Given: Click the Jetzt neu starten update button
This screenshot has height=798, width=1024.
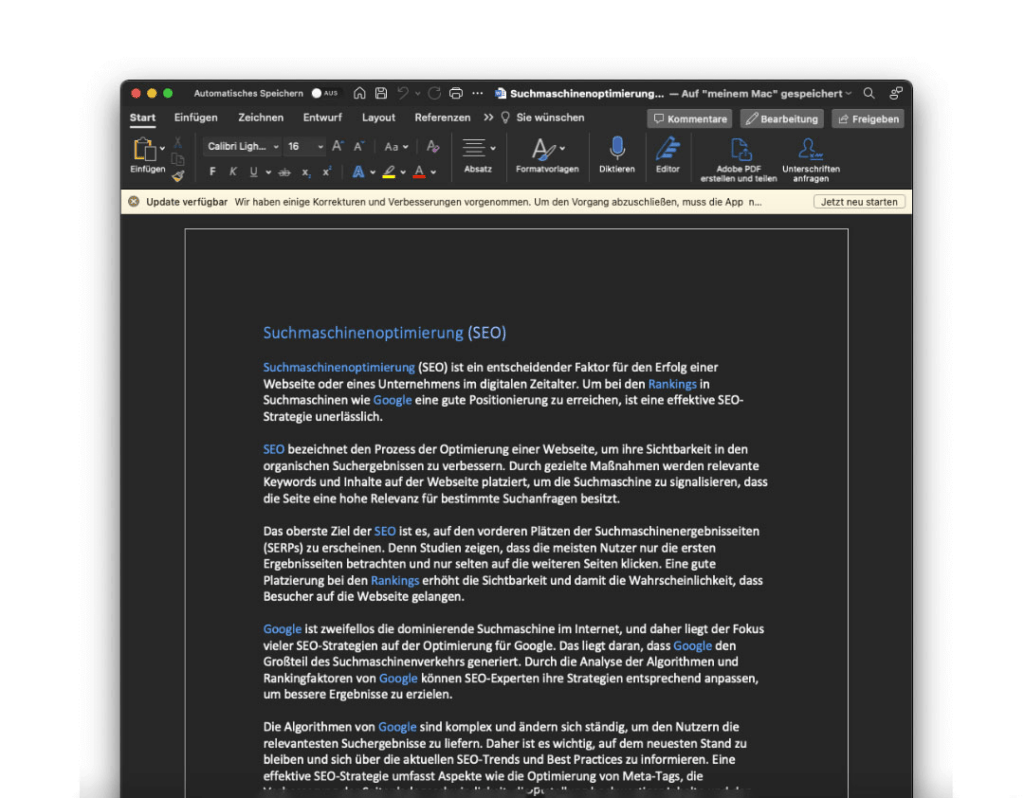Looking at the screenshot, I should [x=858, y=201].
